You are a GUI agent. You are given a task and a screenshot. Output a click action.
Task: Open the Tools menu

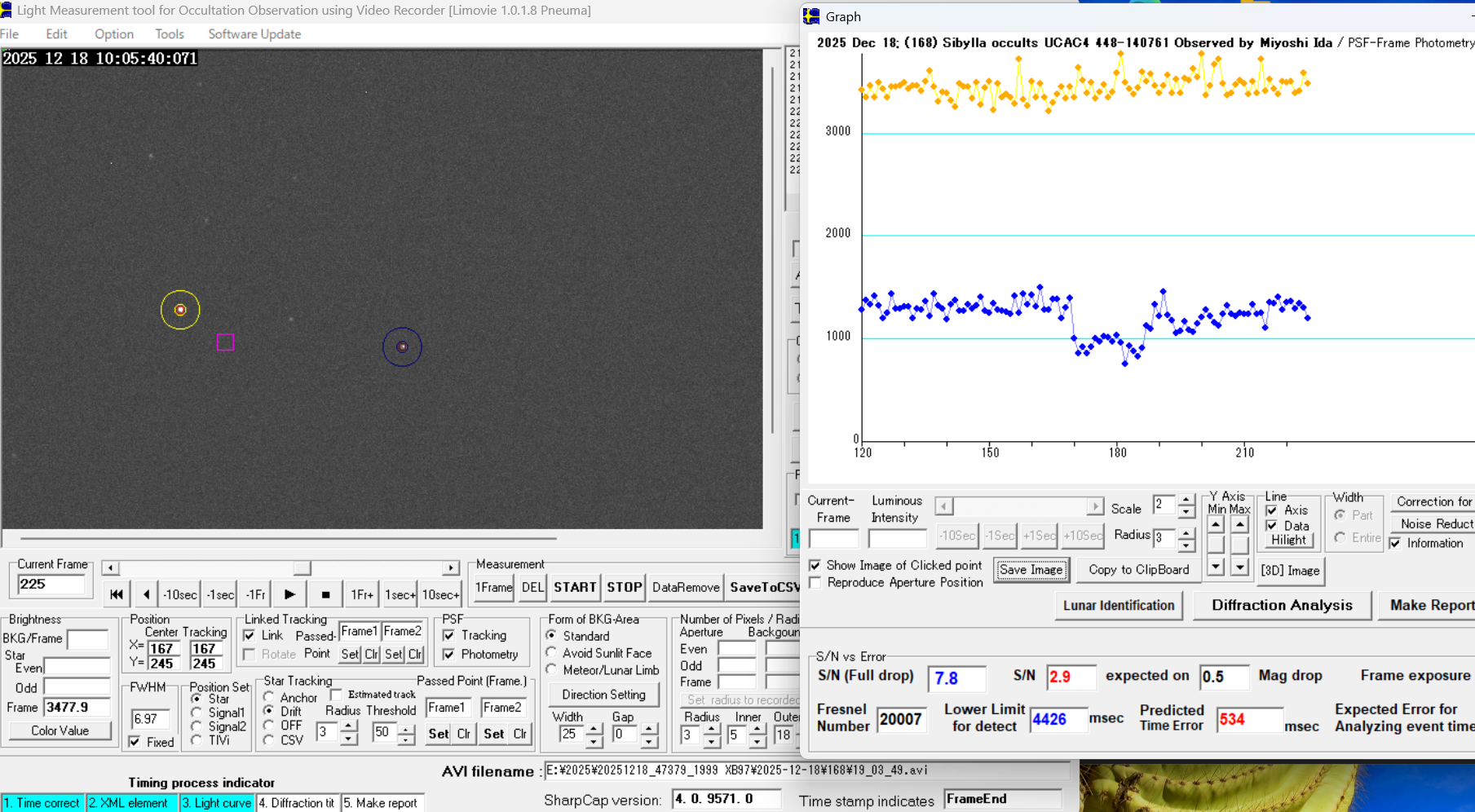click(x=169, y=34)
